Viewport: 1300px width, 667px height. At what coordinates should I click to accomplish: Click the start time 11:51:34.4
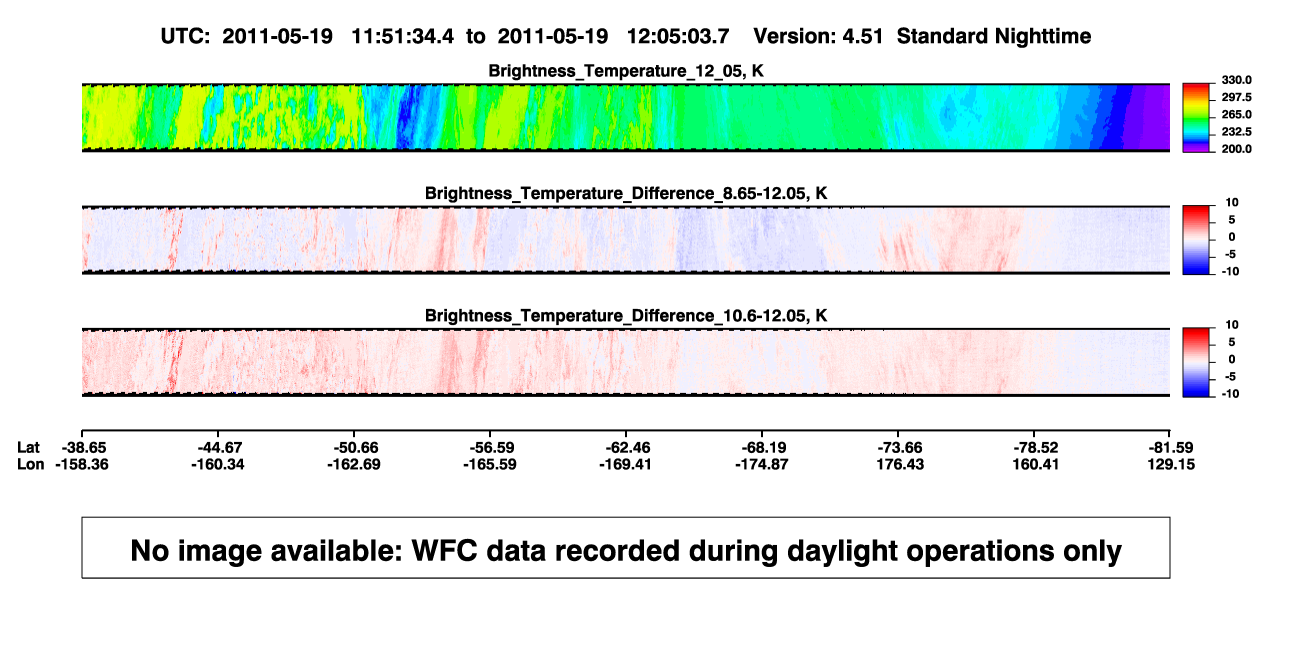point(403,36)
